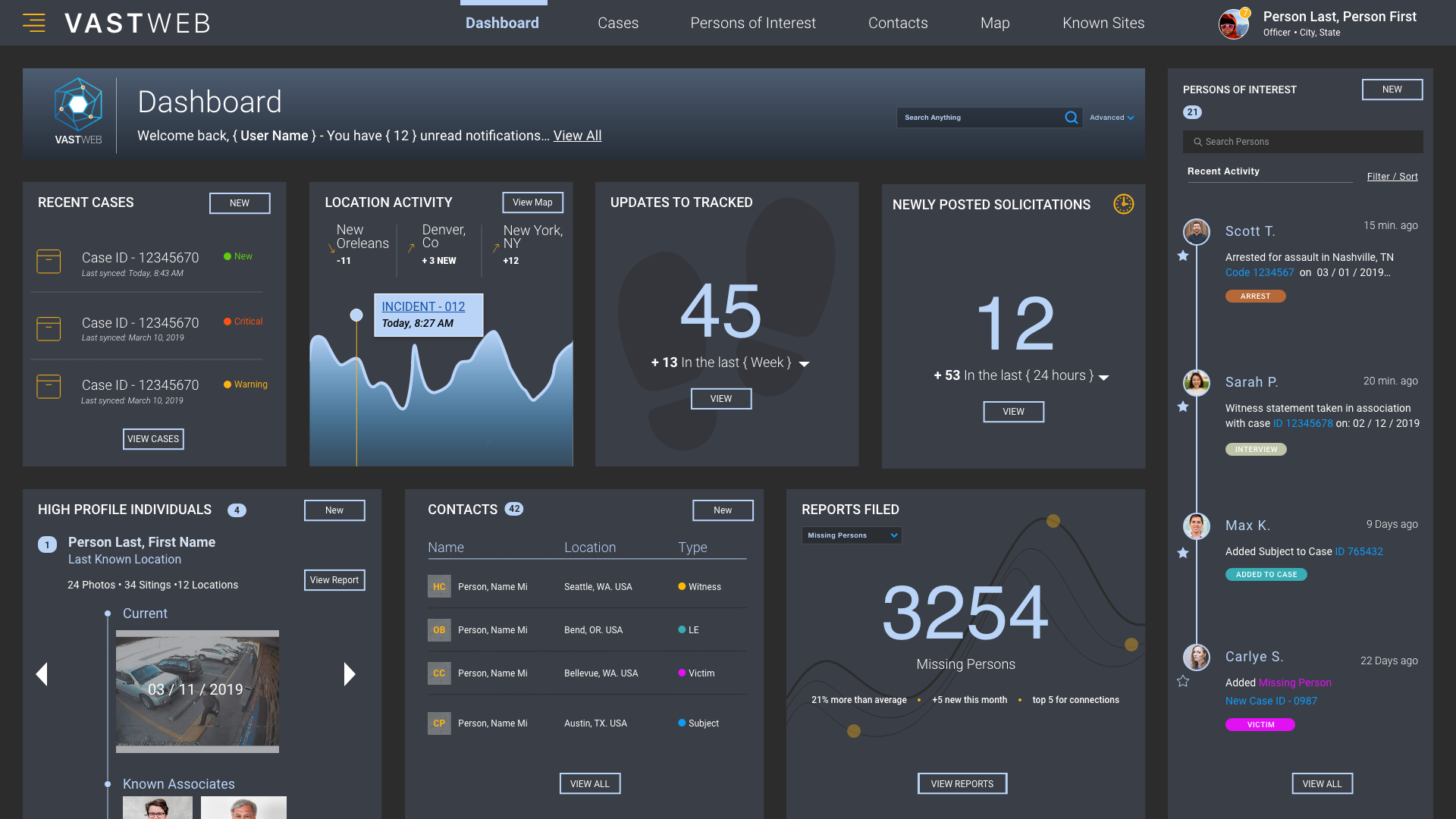Open the case folder icon beside New case
The width and height of the screenshot is (1456, 819).
click(x=49, y=262)
